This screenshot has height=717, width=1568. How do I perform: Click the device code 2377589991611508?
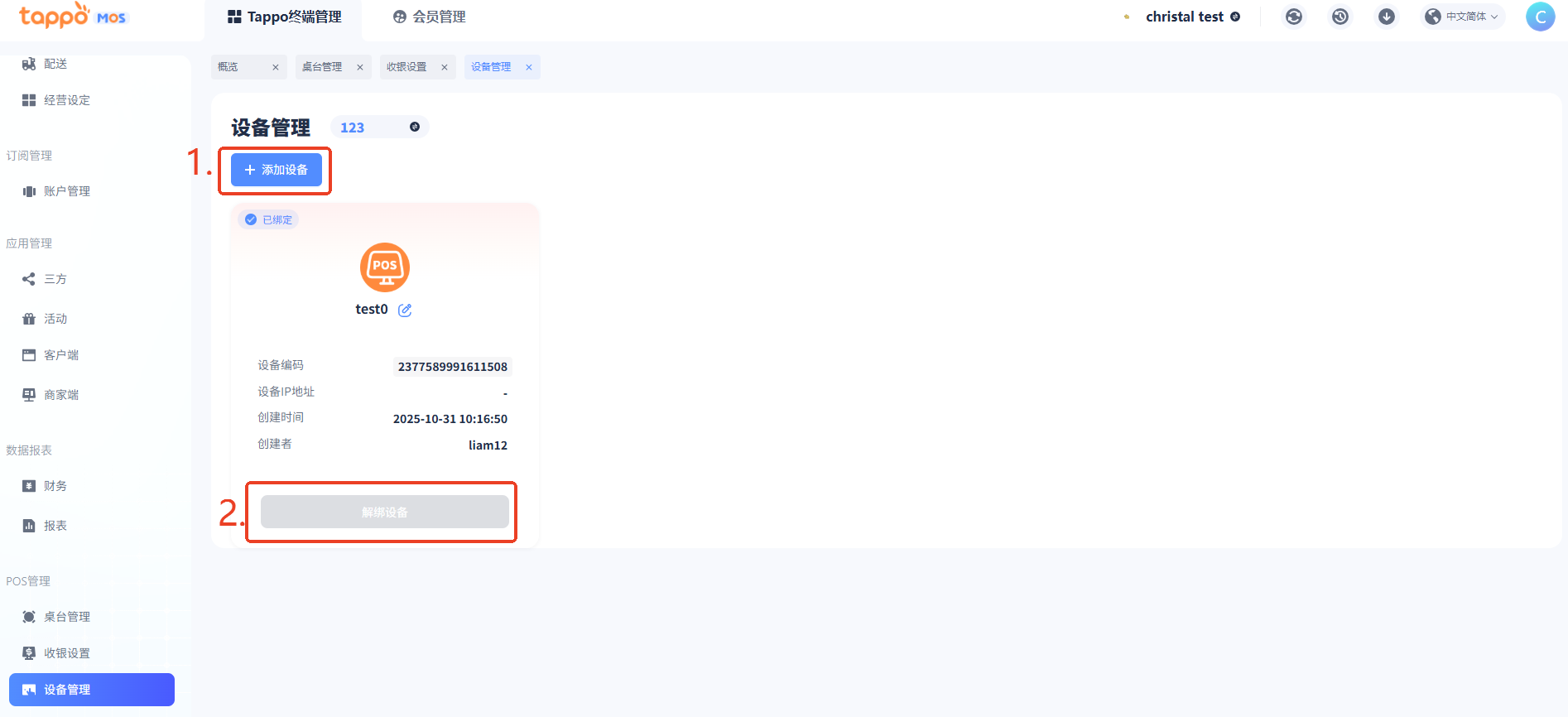[452, 367]
